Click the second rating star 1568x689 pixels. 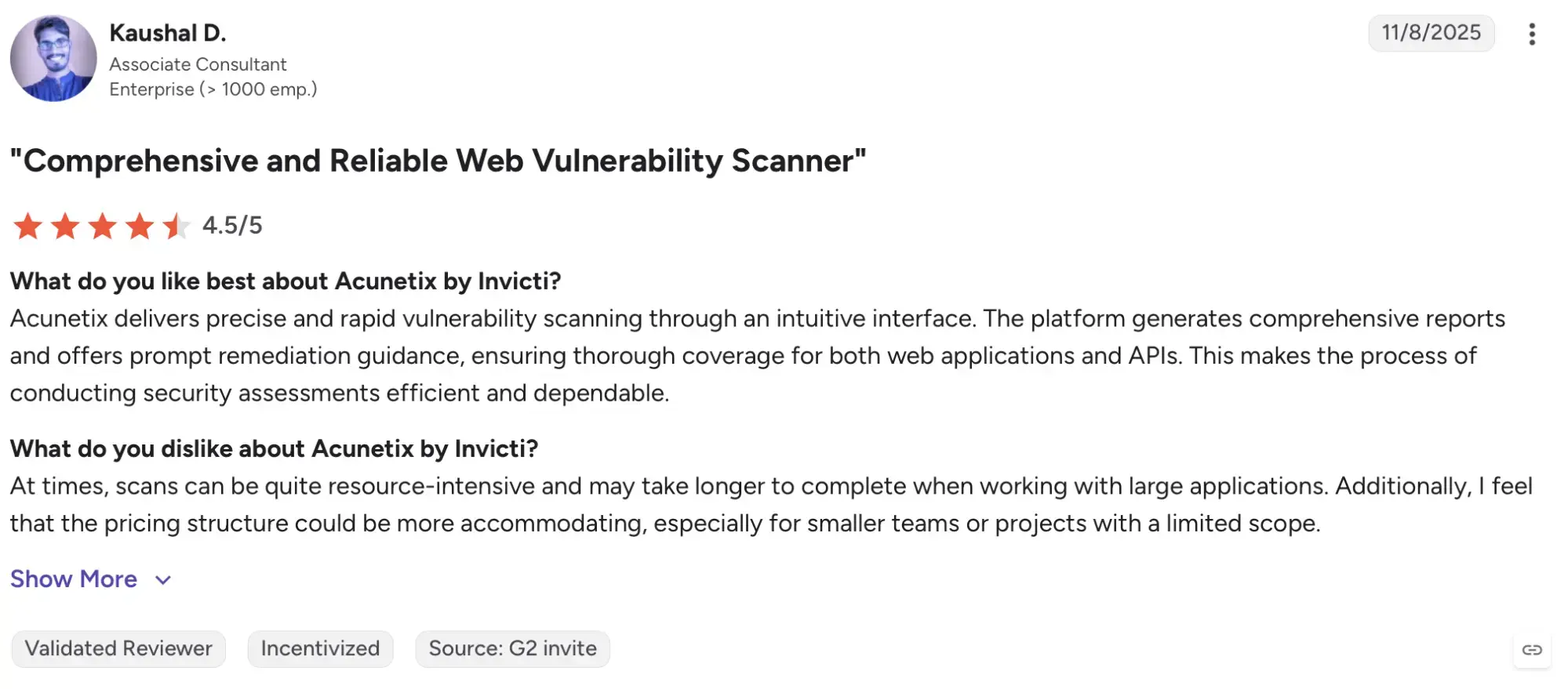65,226
